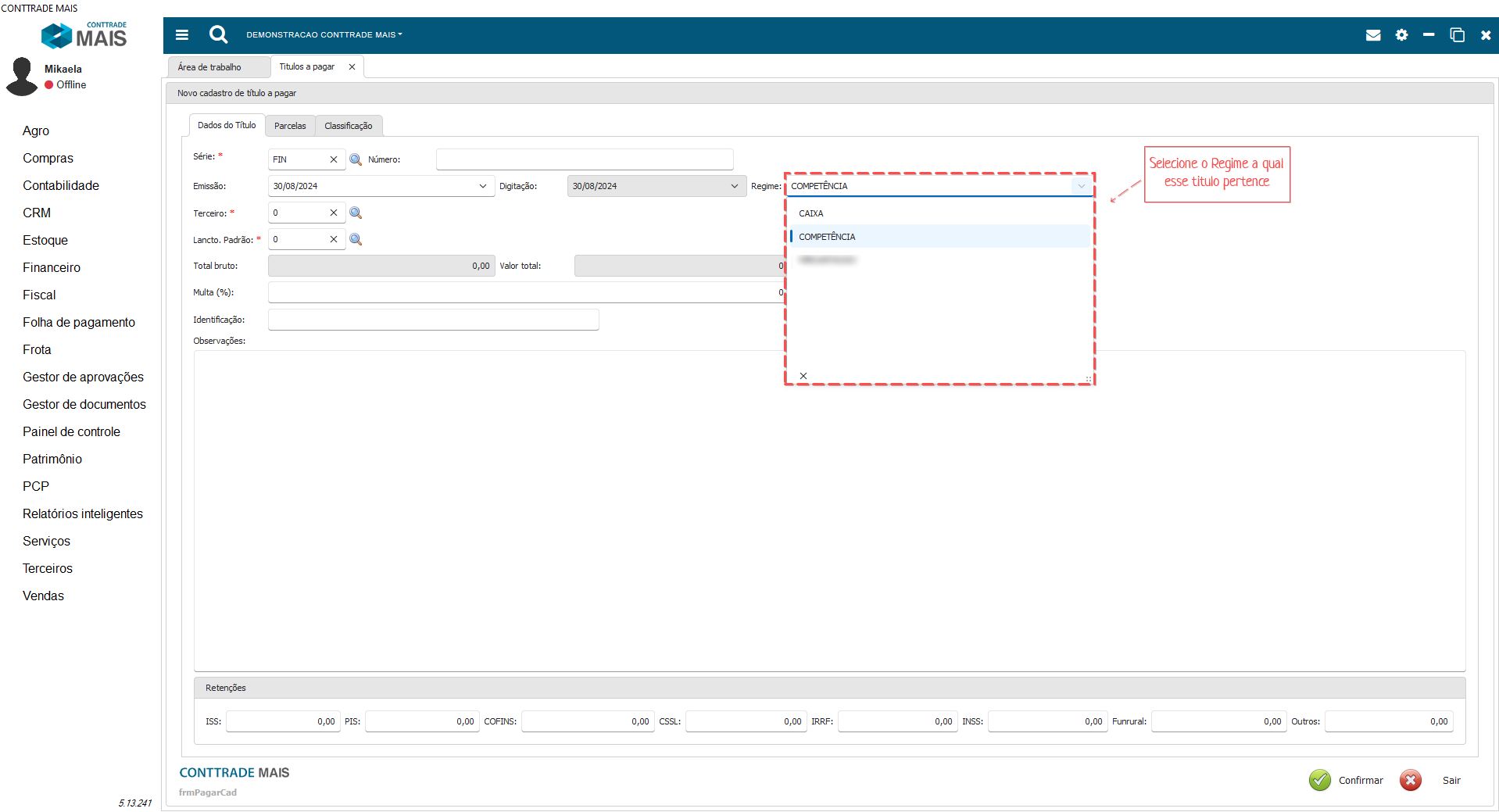
Task: Click into the Número input field
Action: (x=584, y=159)
